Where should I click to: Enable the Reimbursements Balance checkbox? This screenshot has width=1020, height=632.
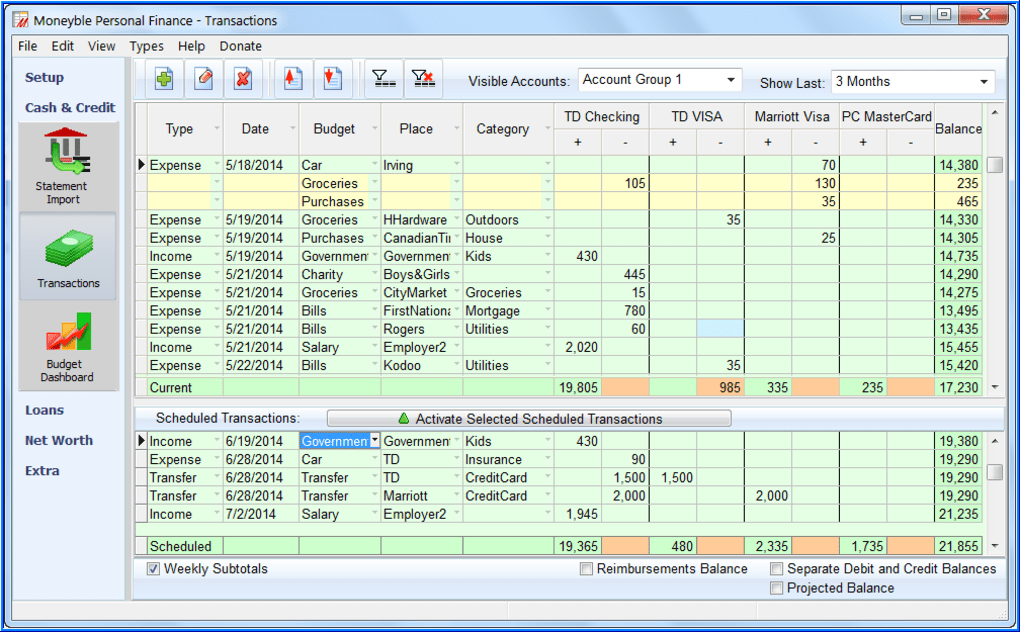587,568
